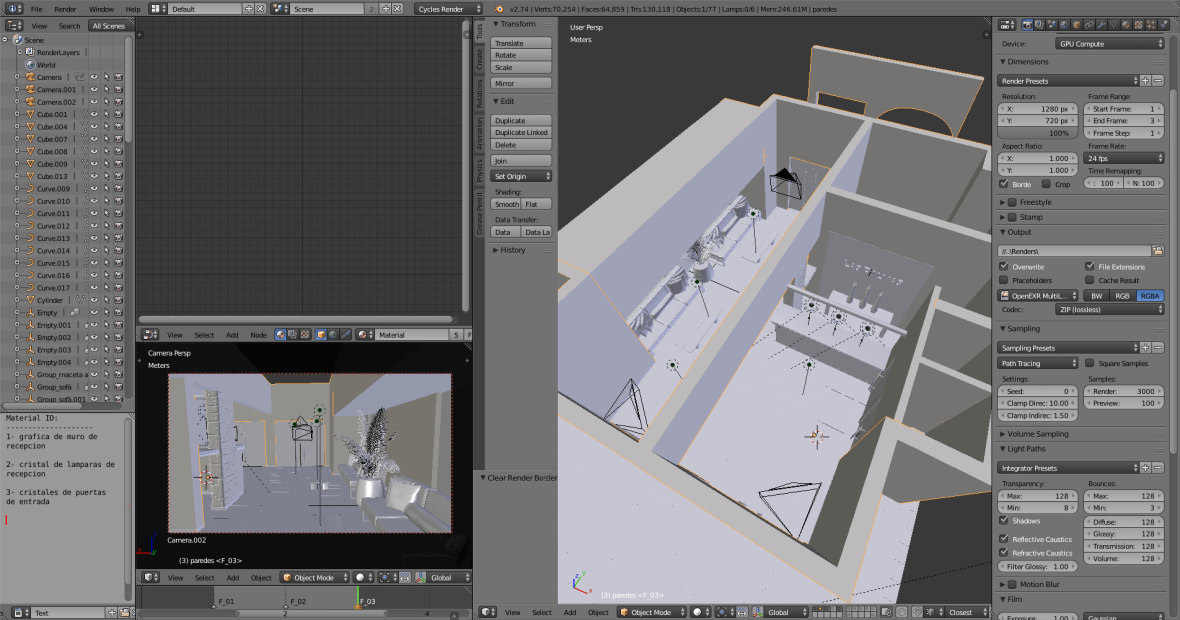
Task: Toggle Camera.001 render restriction camera icon
Action: tap(118, 89)
